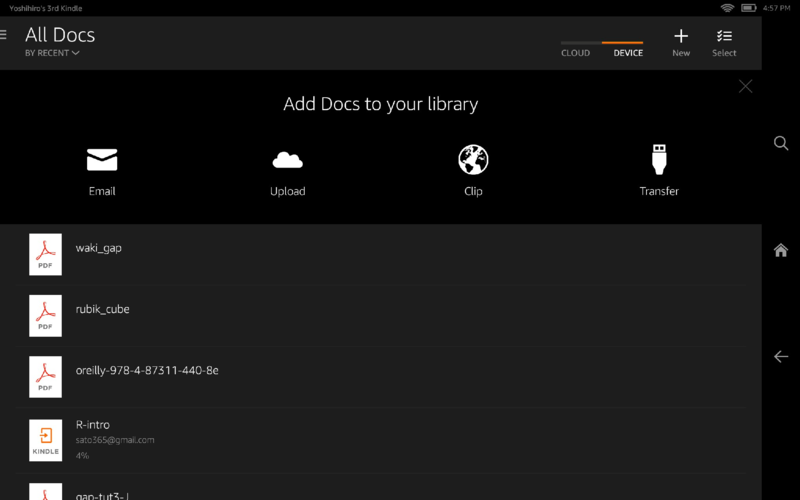Tap the Email label

click(102, 191)
